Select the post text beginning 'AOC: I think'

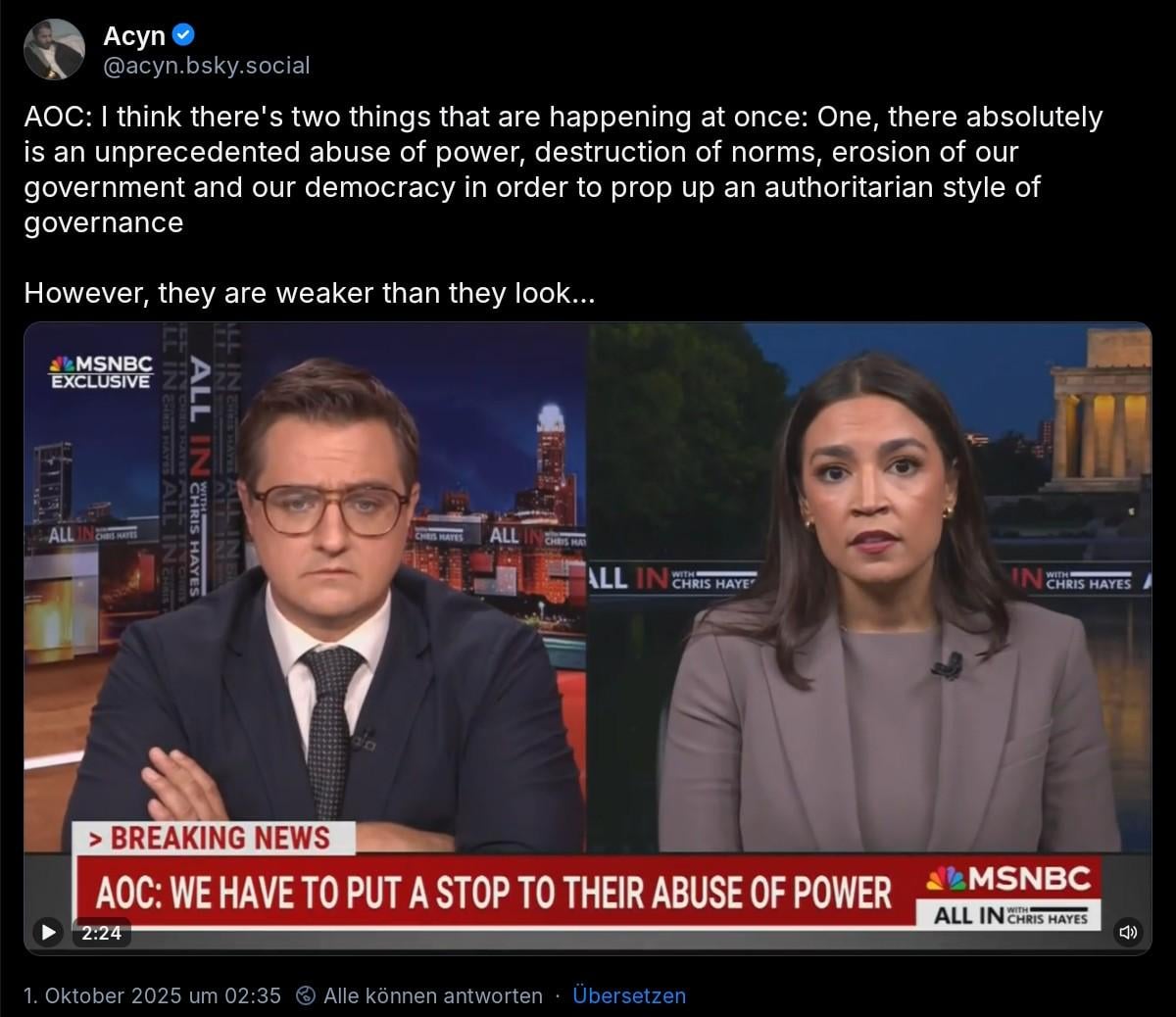click(x=563, y=169)
